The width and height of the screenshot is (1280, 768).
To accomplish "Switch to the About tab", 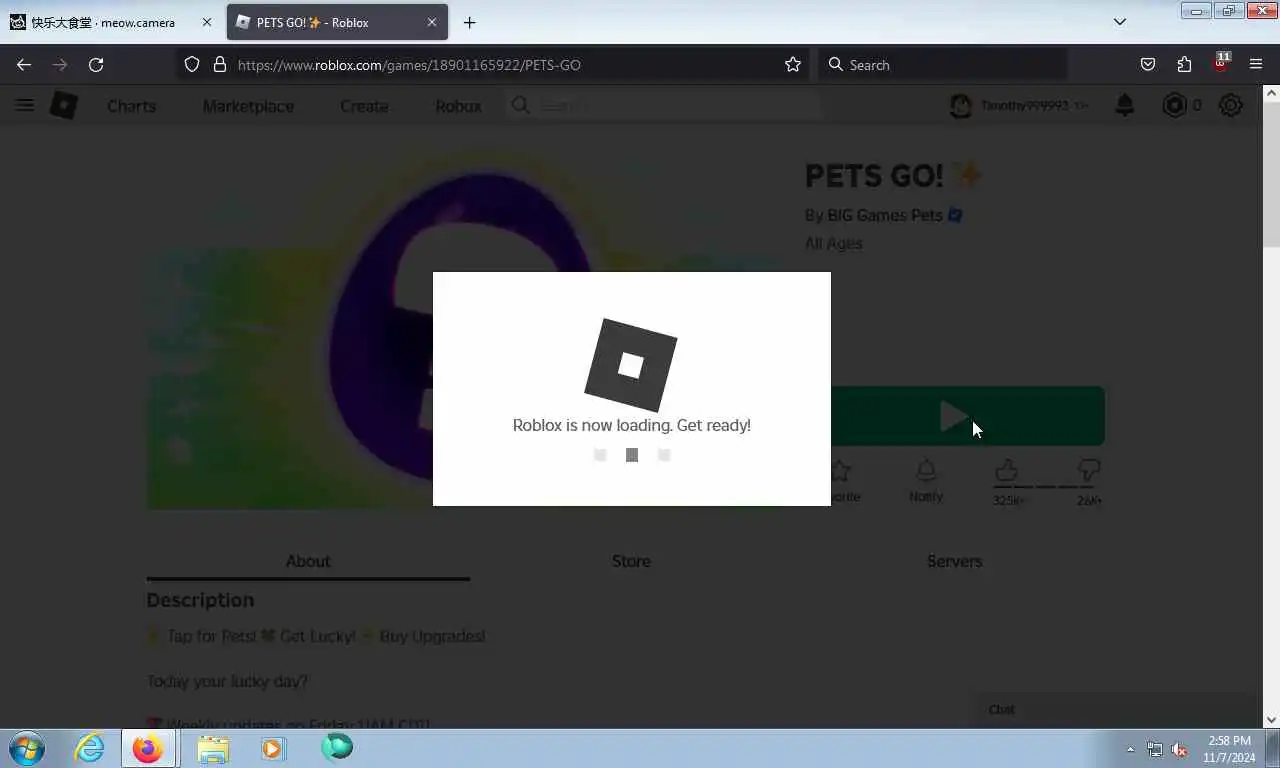I will (308, 561).
